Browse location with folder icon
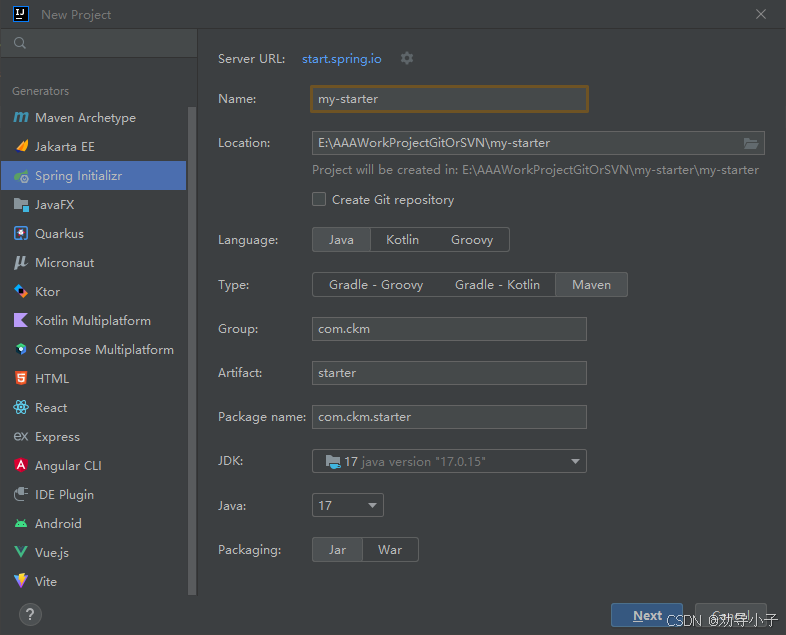786x635 pixels. tap(750, 143)
